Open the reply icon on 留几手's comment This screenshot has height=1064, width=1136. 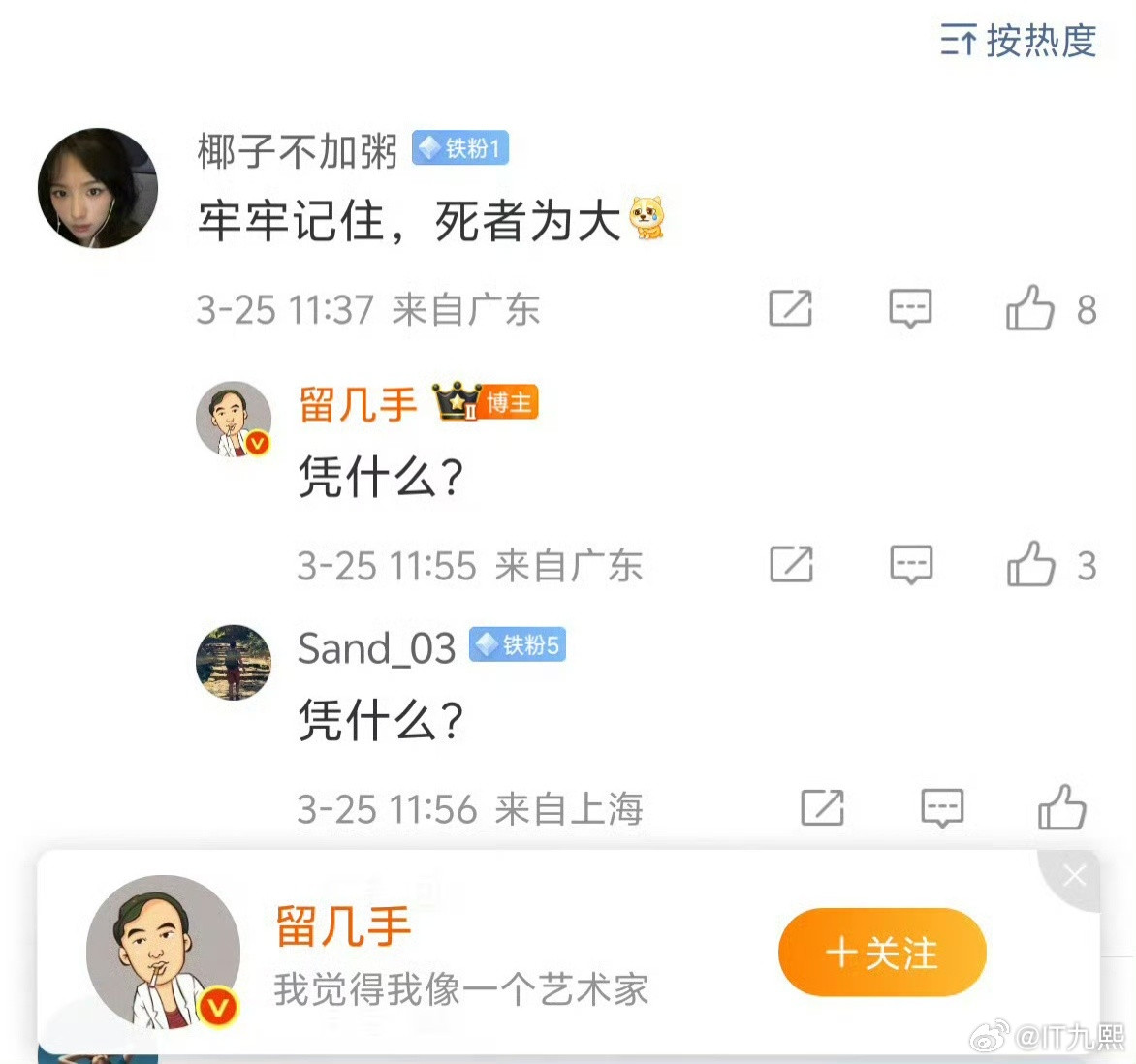(909, 565)
